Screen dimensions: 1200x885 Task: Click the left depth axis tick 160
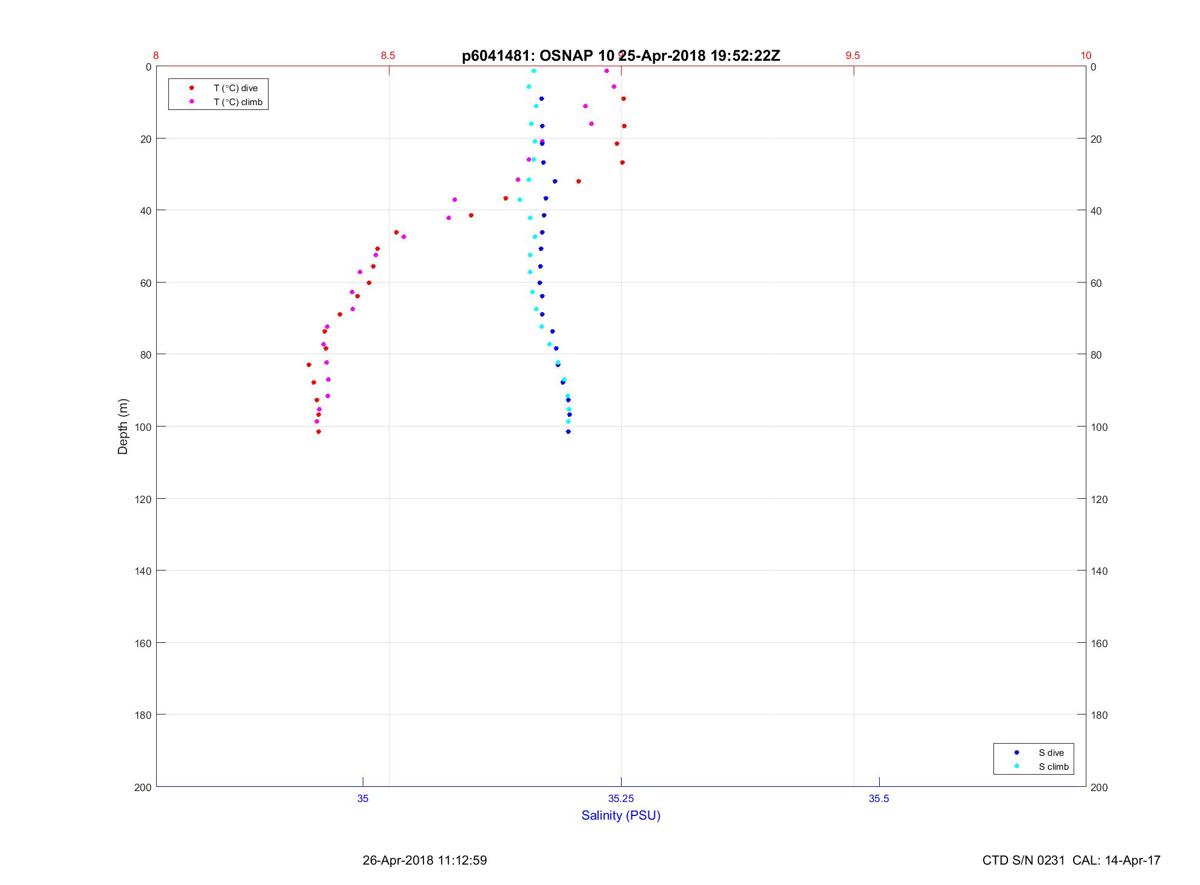[142, 643]
